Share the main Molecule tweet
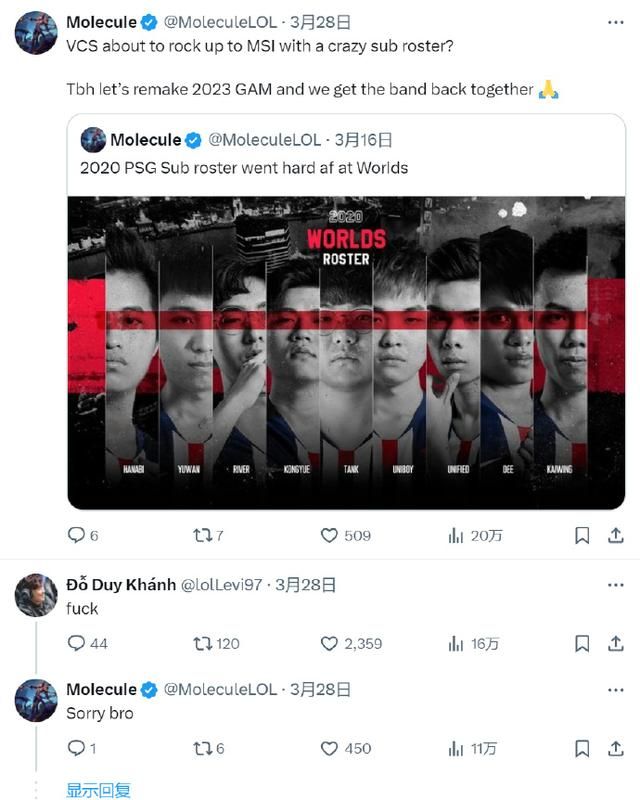640x800 pixels. pyautogui.click(x=614, y=536)
